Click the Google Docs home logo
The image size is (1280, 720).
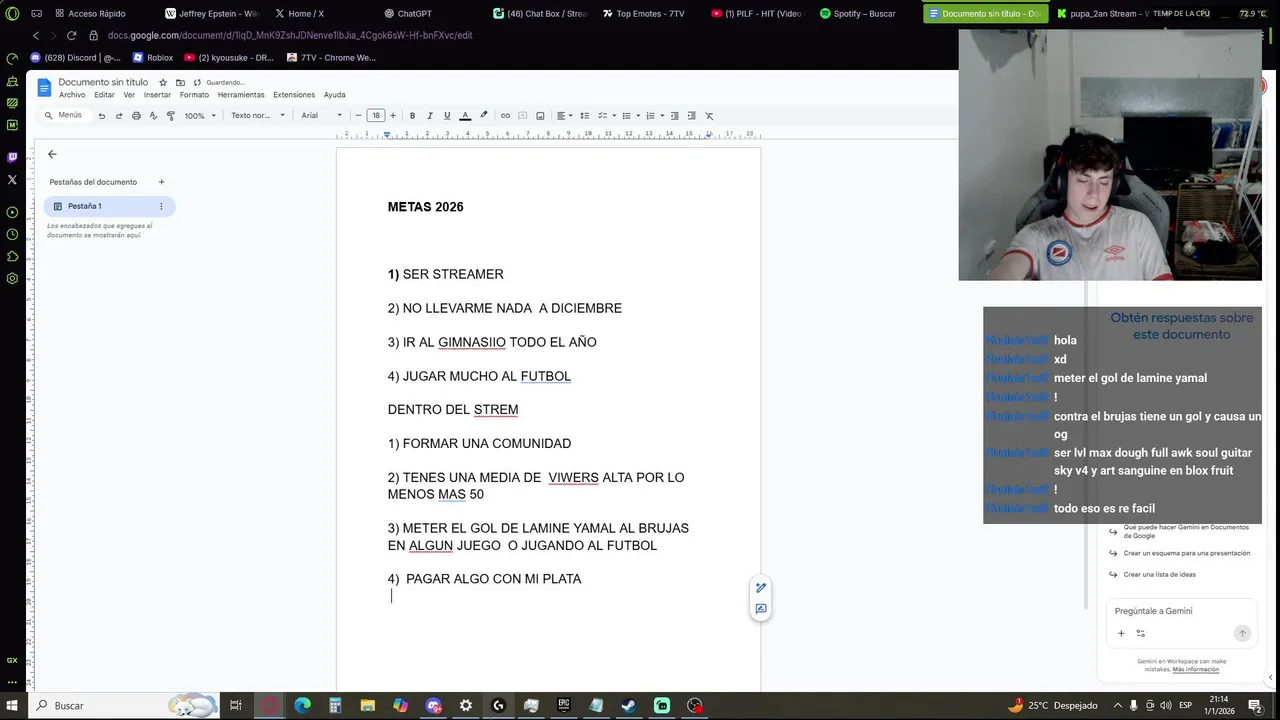pyautogui.click(x=44, y=88)
